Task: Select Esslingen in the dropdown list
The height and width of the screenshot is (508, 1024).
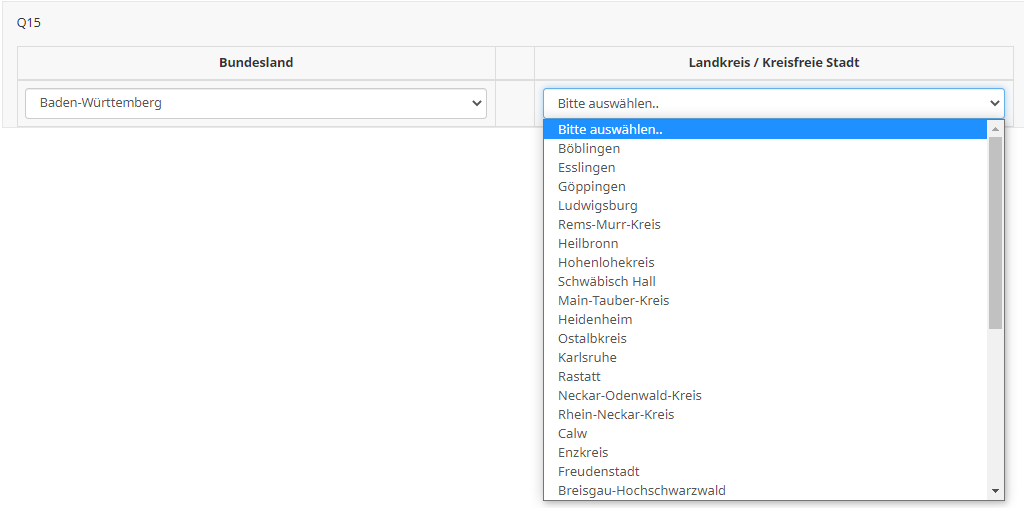Action: (x=587, y=168)
